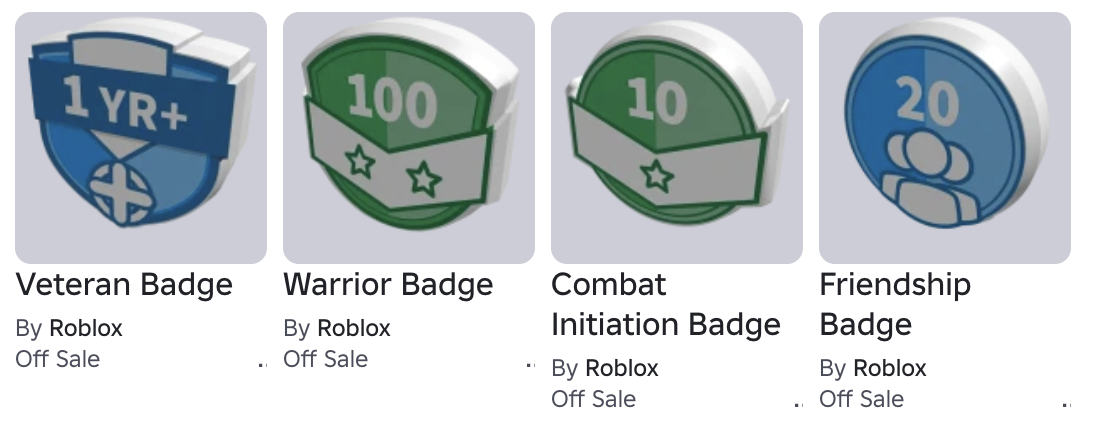Visit Roblox creator link under Veteran Badge
This screenshot has height=448, width=1094.
pyautogui.click(x=86, y=328)
